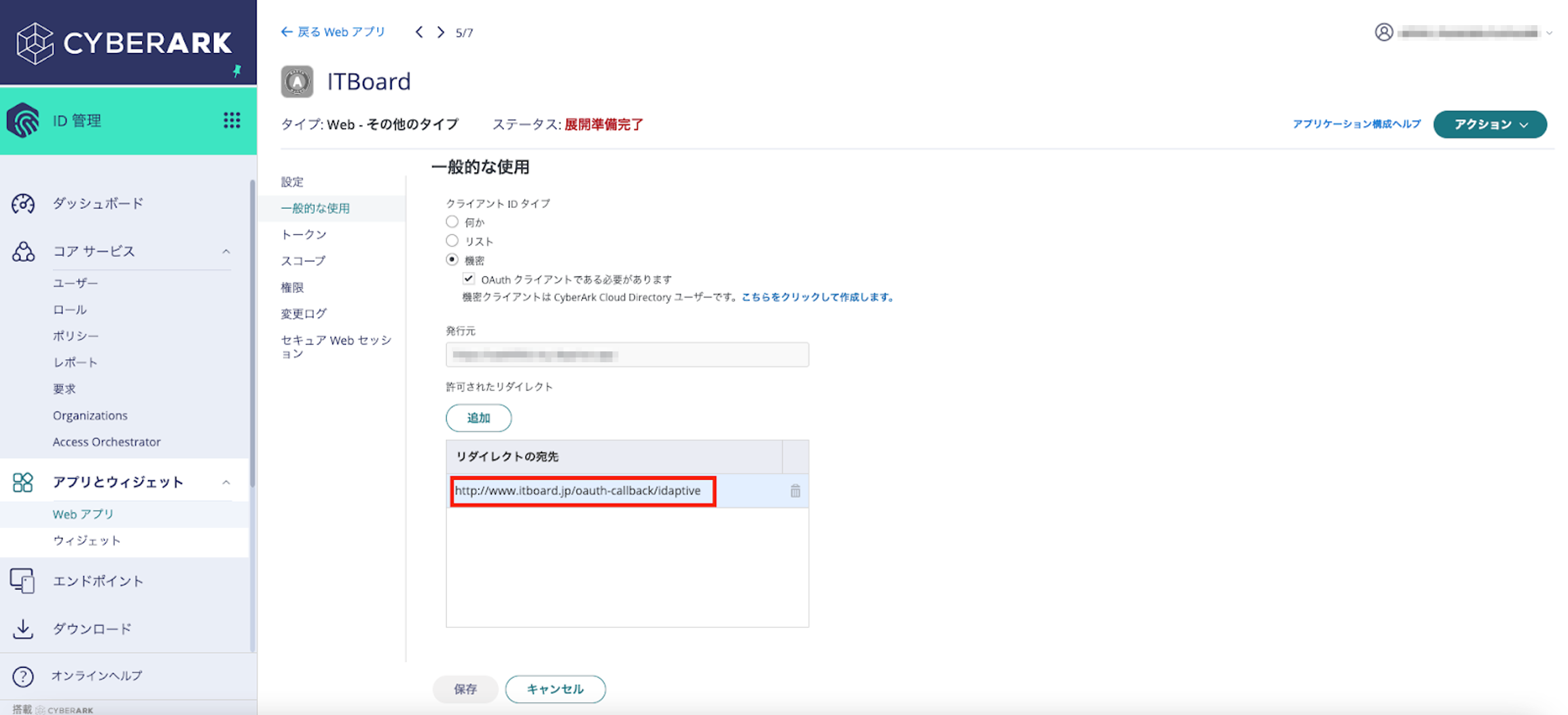Open the アクション dropdown button
The height and width of the screenshot is (715, 1568).
coord(1489,124)
